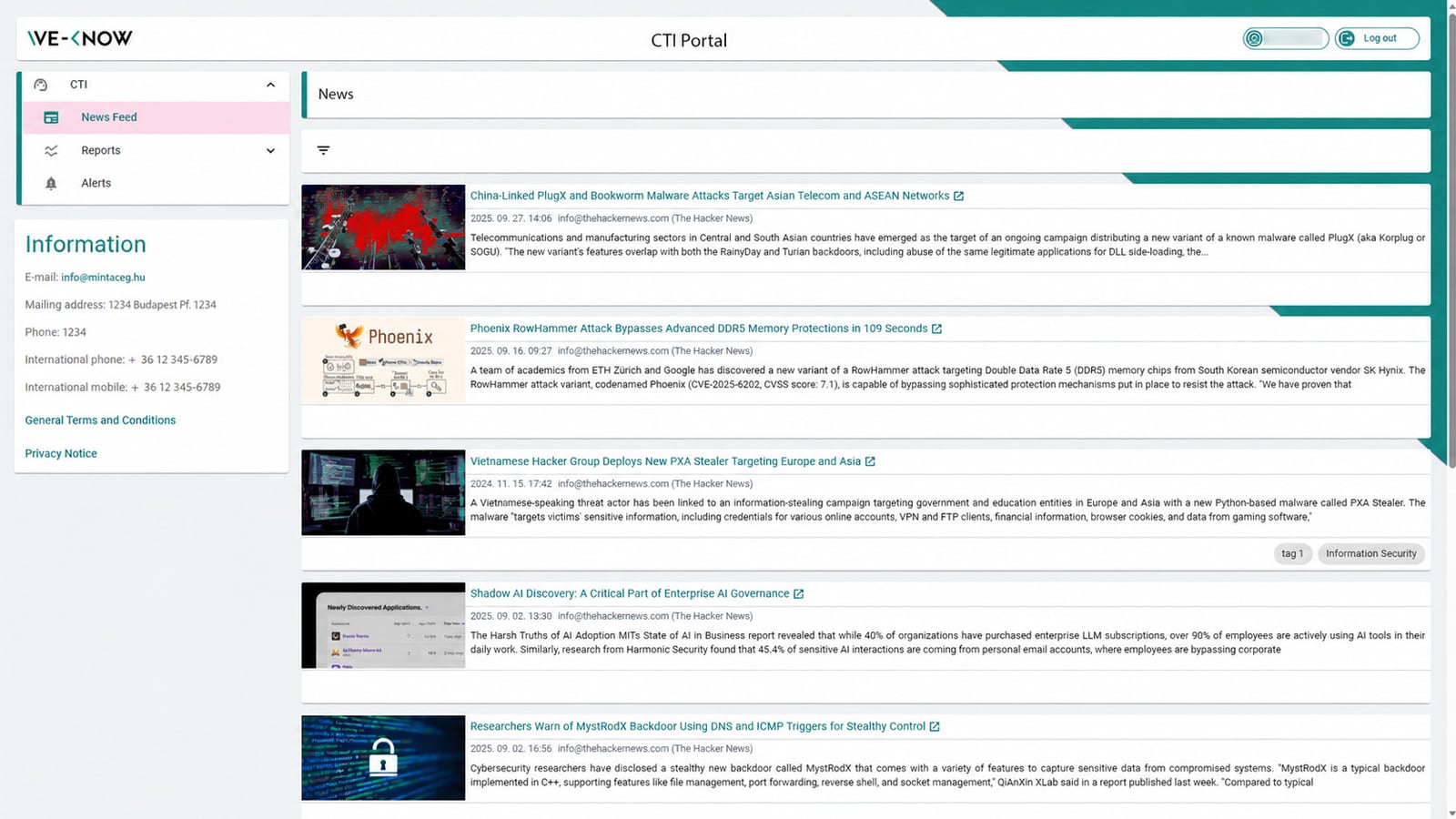Screen dimensions: 1456x819
Task: Expand the Reports submenu chevron
Action: [270, 151]
